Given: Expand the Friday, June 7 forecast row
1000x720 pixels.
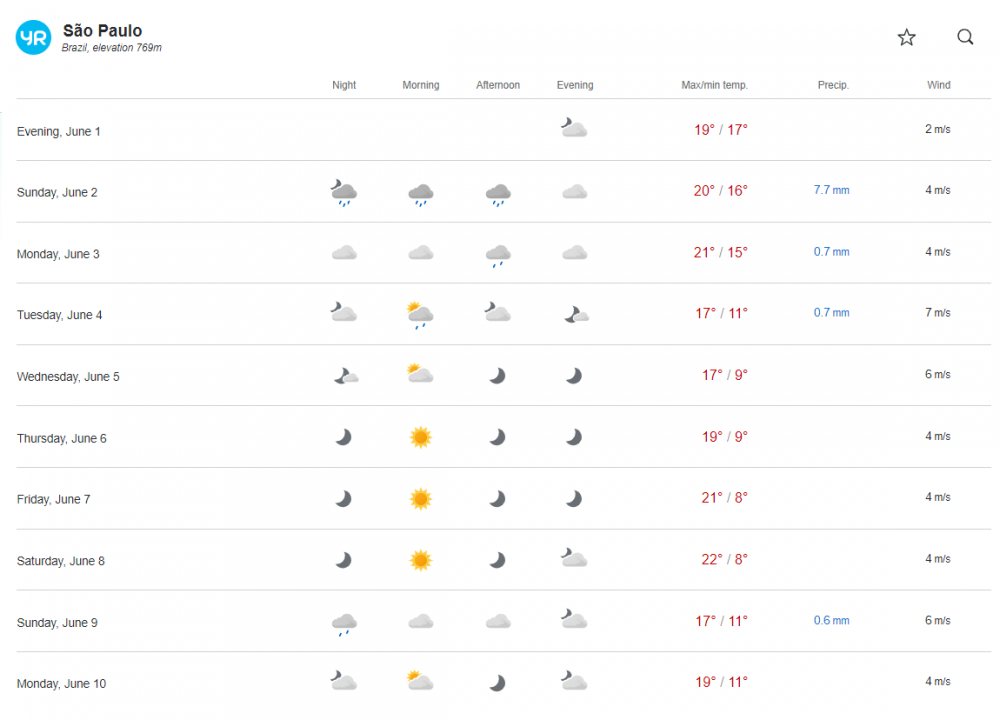Looking at the screenshot, I should [54, 499].
